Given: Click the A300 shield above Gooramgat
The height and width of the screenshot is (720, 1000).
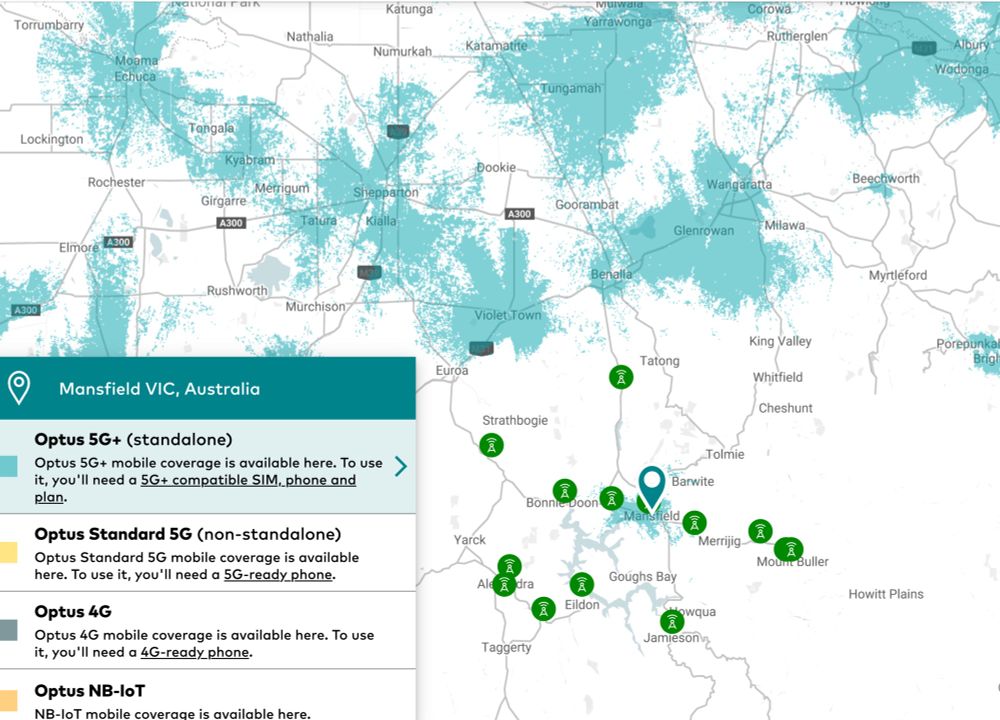Looking at the screenshot, I should click(519, 214).
